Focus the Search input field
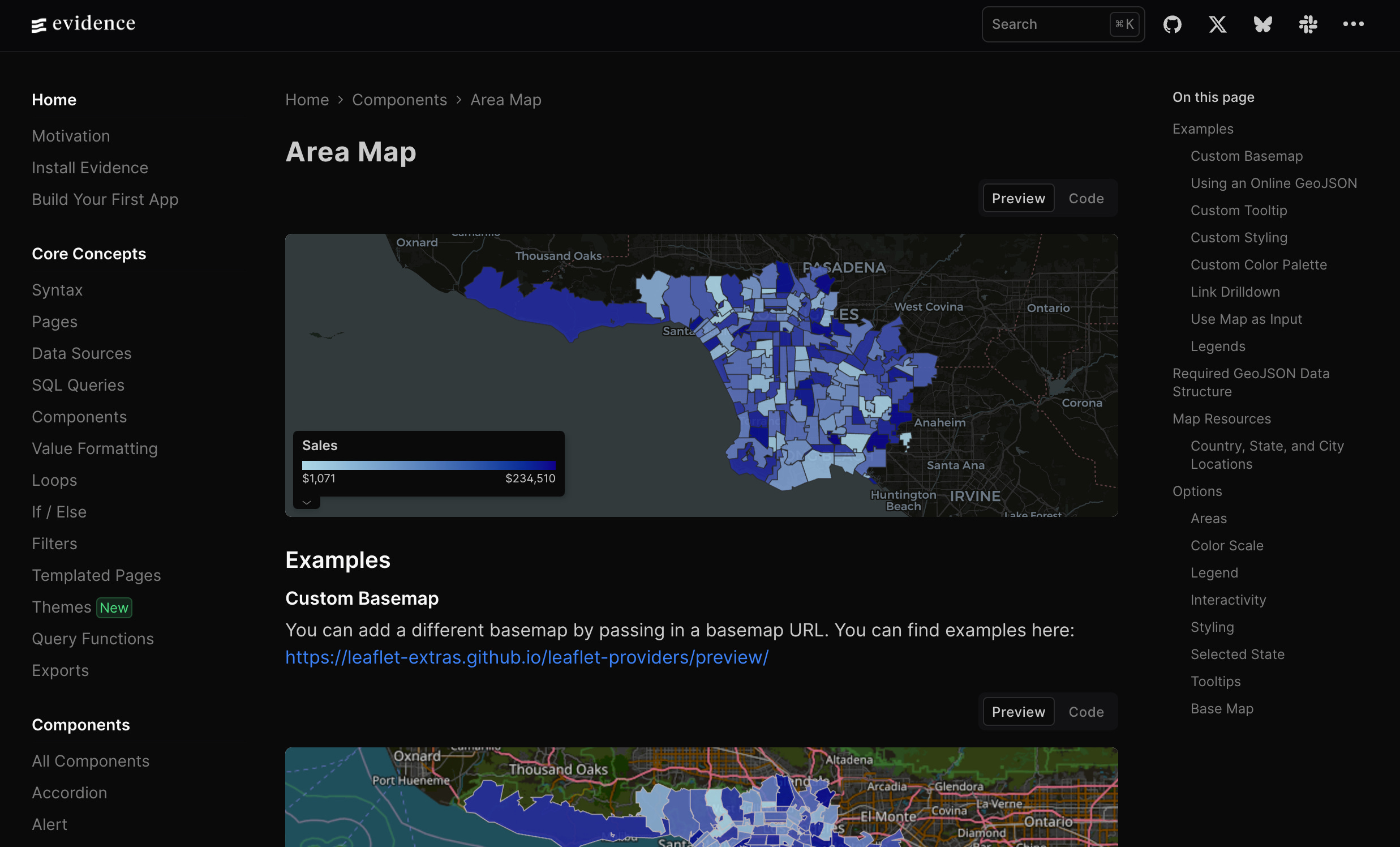Viewport: 1400px width, 847px height. coord(1045,24)
